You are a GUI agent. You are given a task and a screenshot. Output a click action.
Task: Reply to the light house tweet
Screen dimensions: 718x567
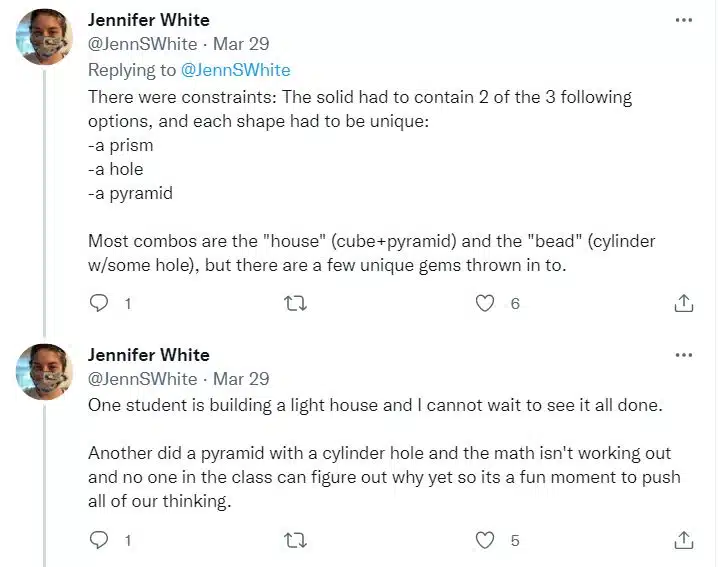click(x=98, y=540)
